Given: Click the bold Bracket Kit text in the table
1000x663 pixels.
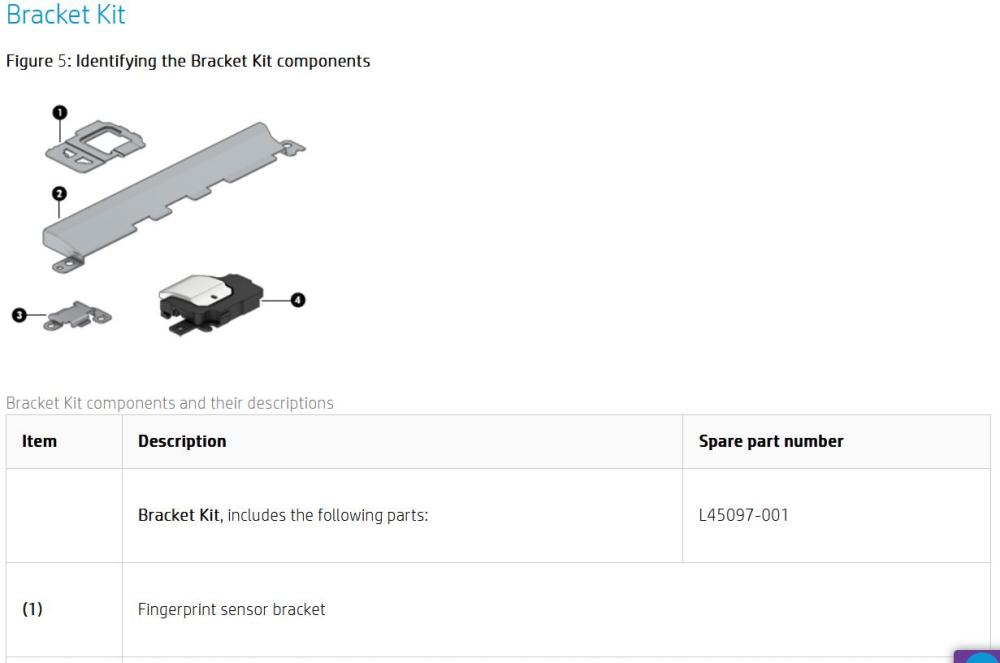Looking at the screenshot, I should (179, 516).
